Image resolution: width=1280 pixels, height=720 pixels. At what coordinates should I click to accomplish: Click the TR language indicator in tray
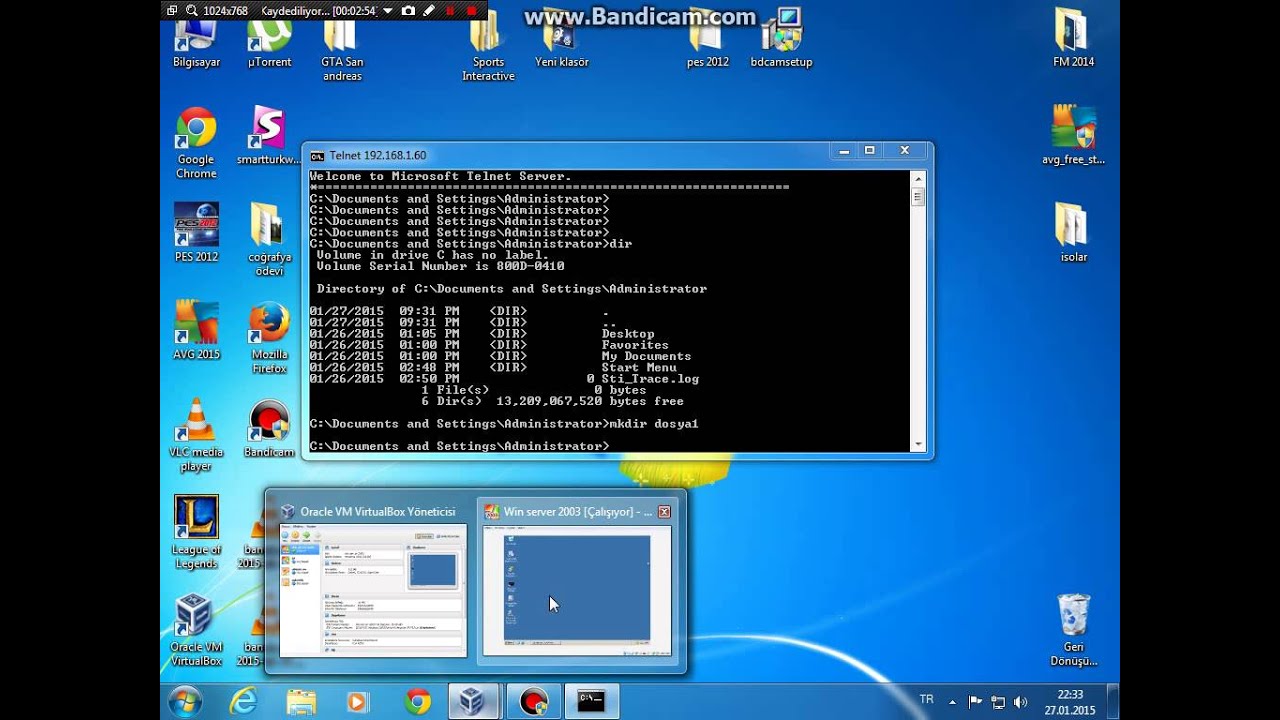[926, 699]
